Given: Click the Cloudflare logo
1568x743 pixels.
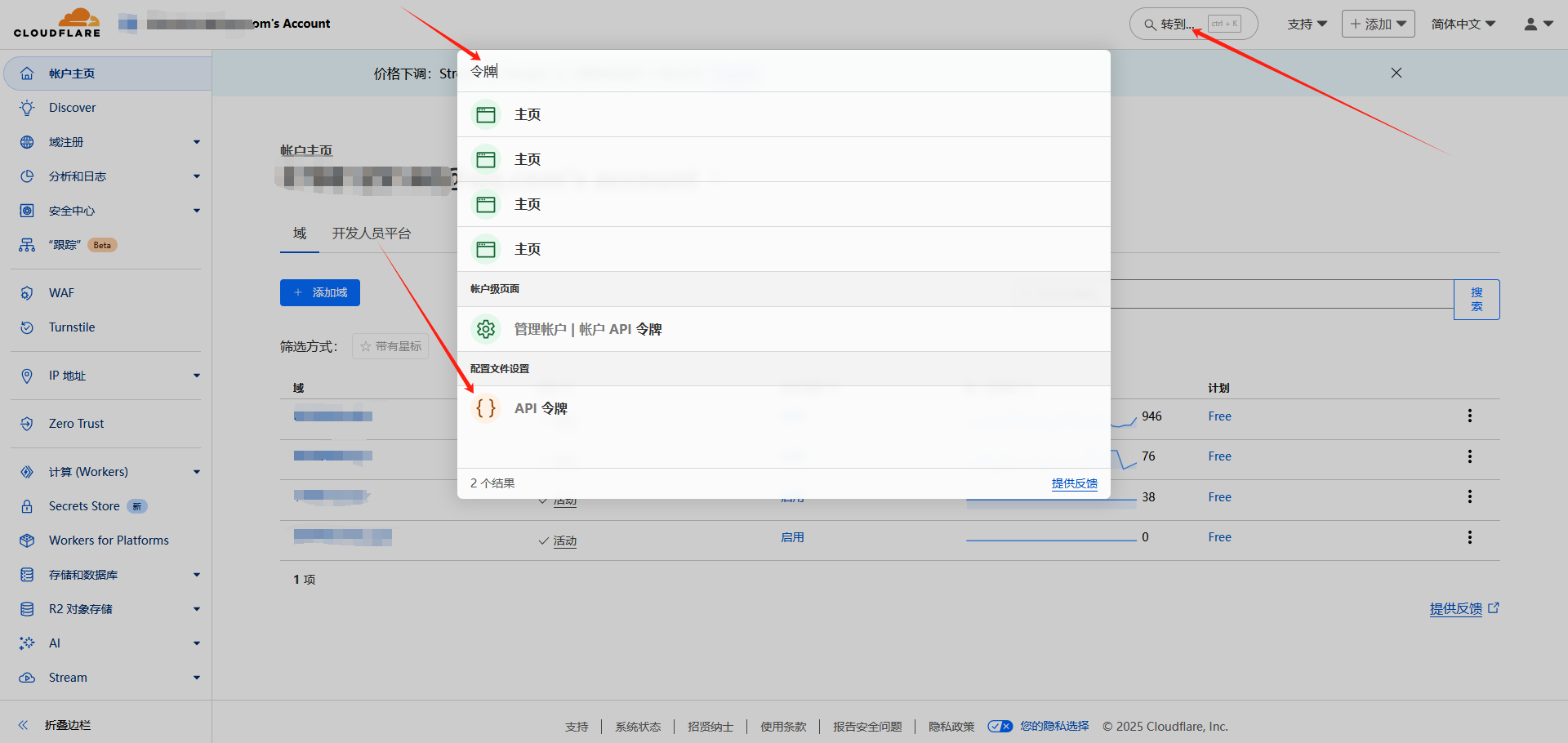Looking at the screenshot, I should click(x=57, y=23).
